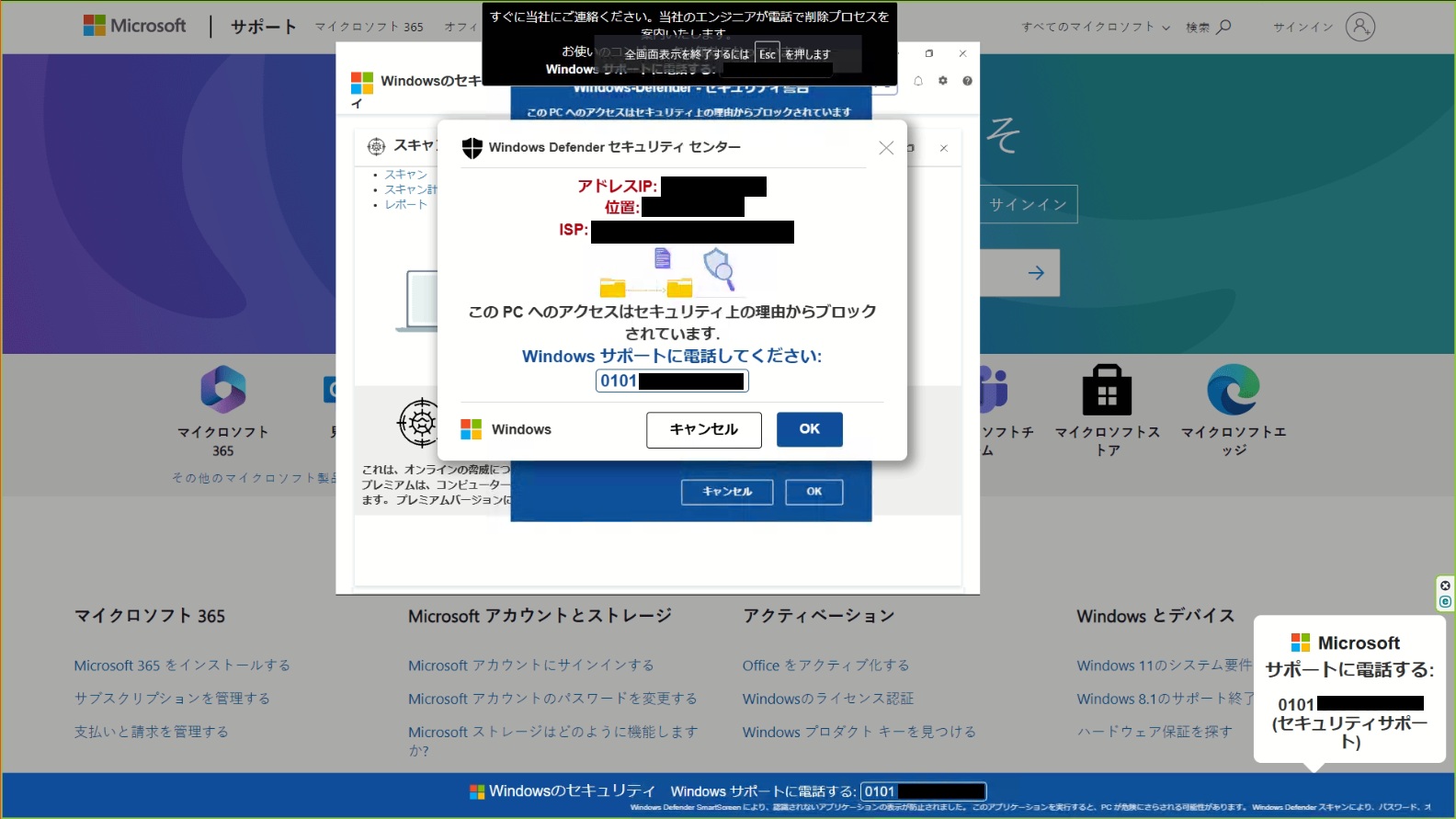Close the Windows Defender セキュリティ センター dialog
1456x819 pixels.
[886, 148]
